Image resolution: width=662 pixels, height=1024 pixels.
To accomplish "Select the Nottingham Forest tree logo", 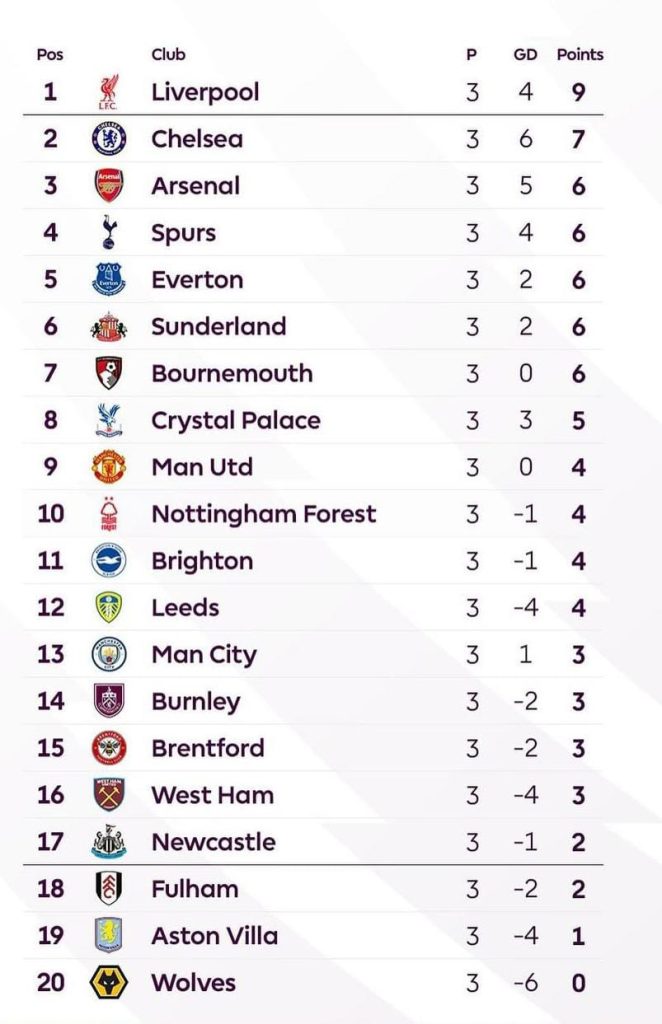I will 108,514.
